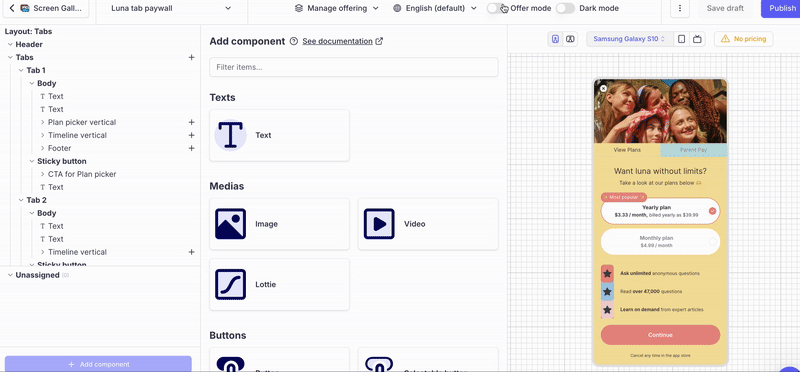The height and width of the screenshot is (372, 800).
Task: Select portrait orientation preview icon
Action: [555, 39]
